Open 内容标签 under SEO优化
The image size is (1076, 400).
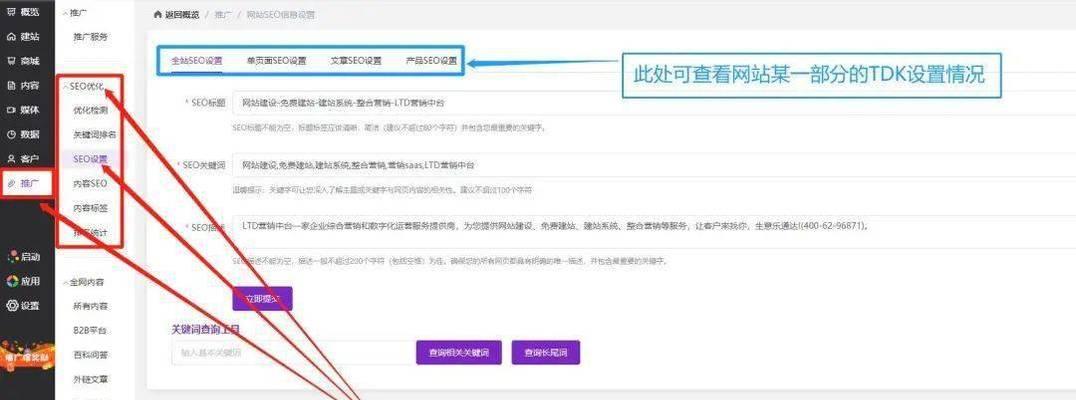pyautogui.click(x=91, y=208)
